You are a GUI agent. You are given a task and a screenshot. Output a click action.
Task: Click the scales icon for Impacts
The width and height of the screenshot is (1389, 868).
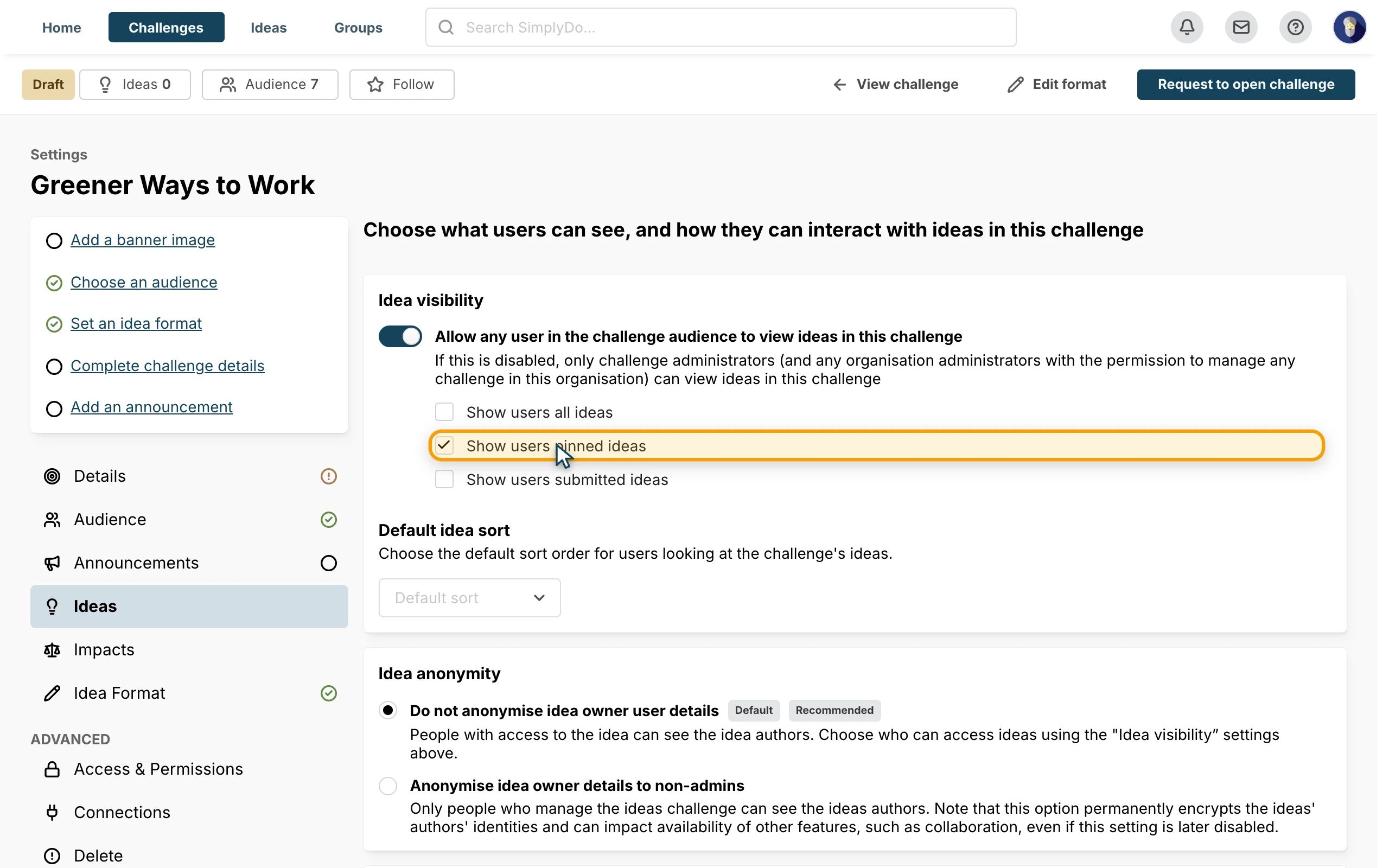point(52,650)
